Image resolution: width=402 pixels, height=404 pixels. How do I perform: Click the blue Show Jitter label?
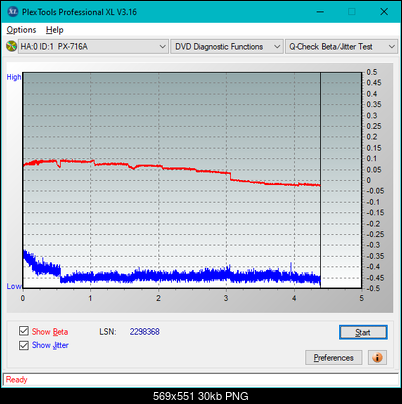(50, 345)
